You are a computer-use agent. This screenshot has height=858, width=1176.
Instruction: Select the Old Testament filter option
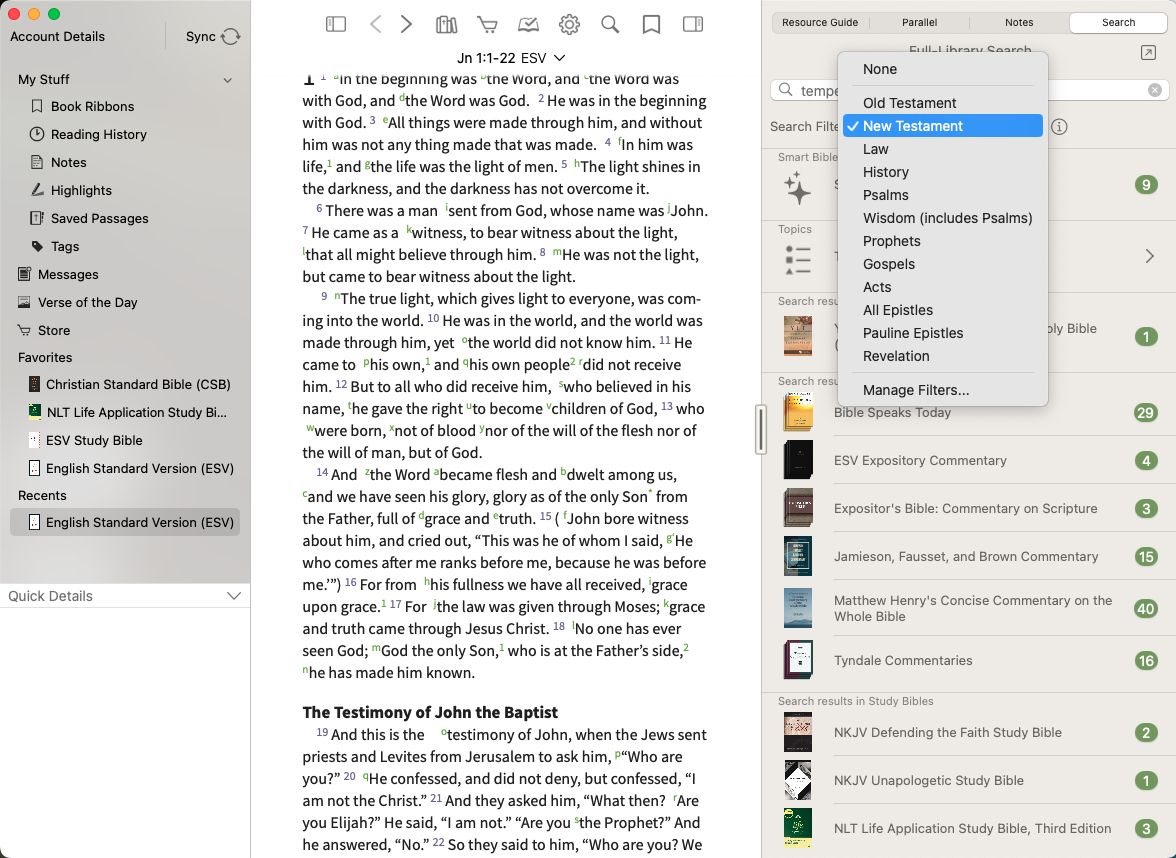(x=909, y=103)
